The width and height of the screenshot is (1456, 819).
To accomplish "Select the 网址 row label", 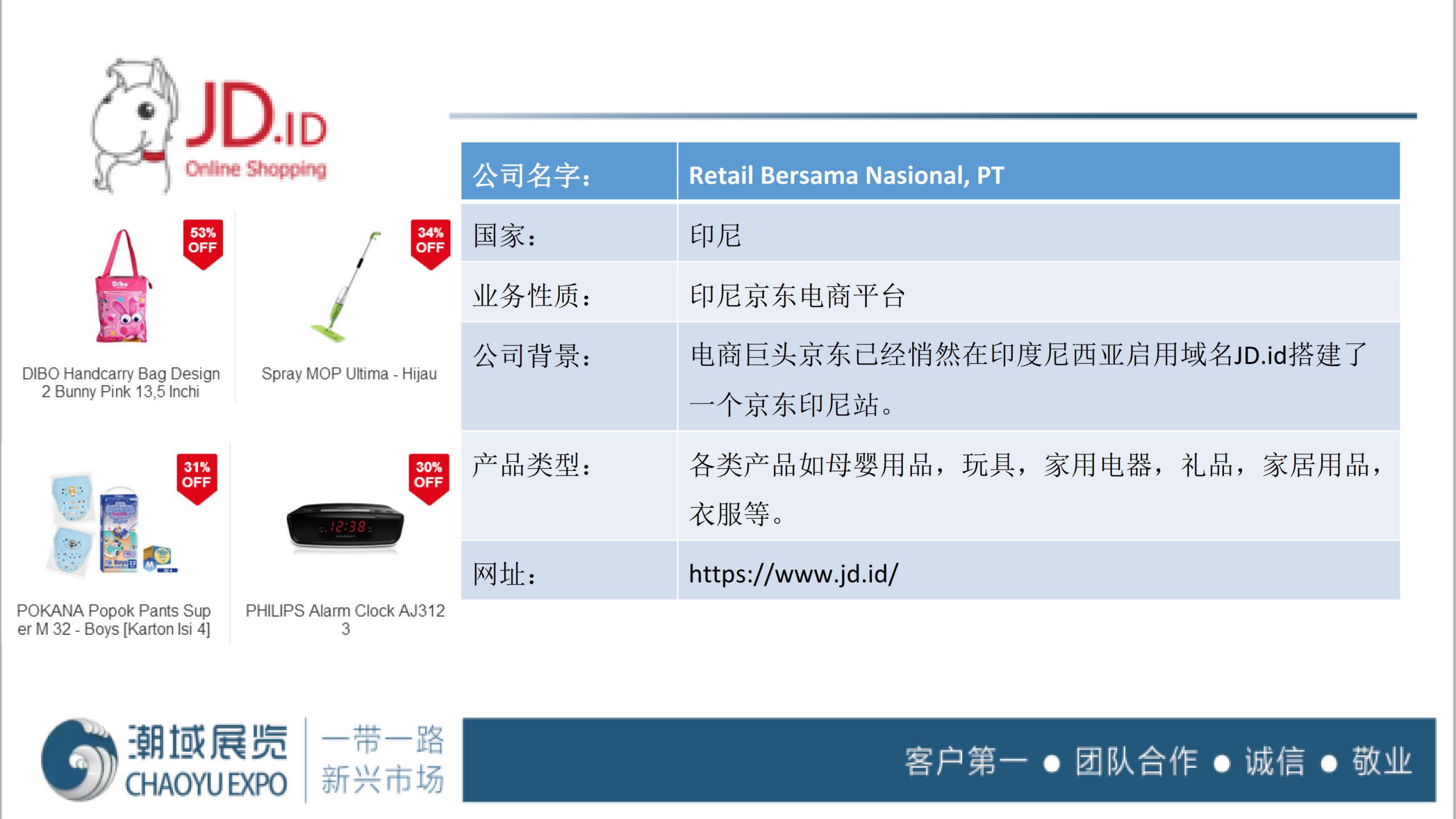I will (x=504, y=574).
